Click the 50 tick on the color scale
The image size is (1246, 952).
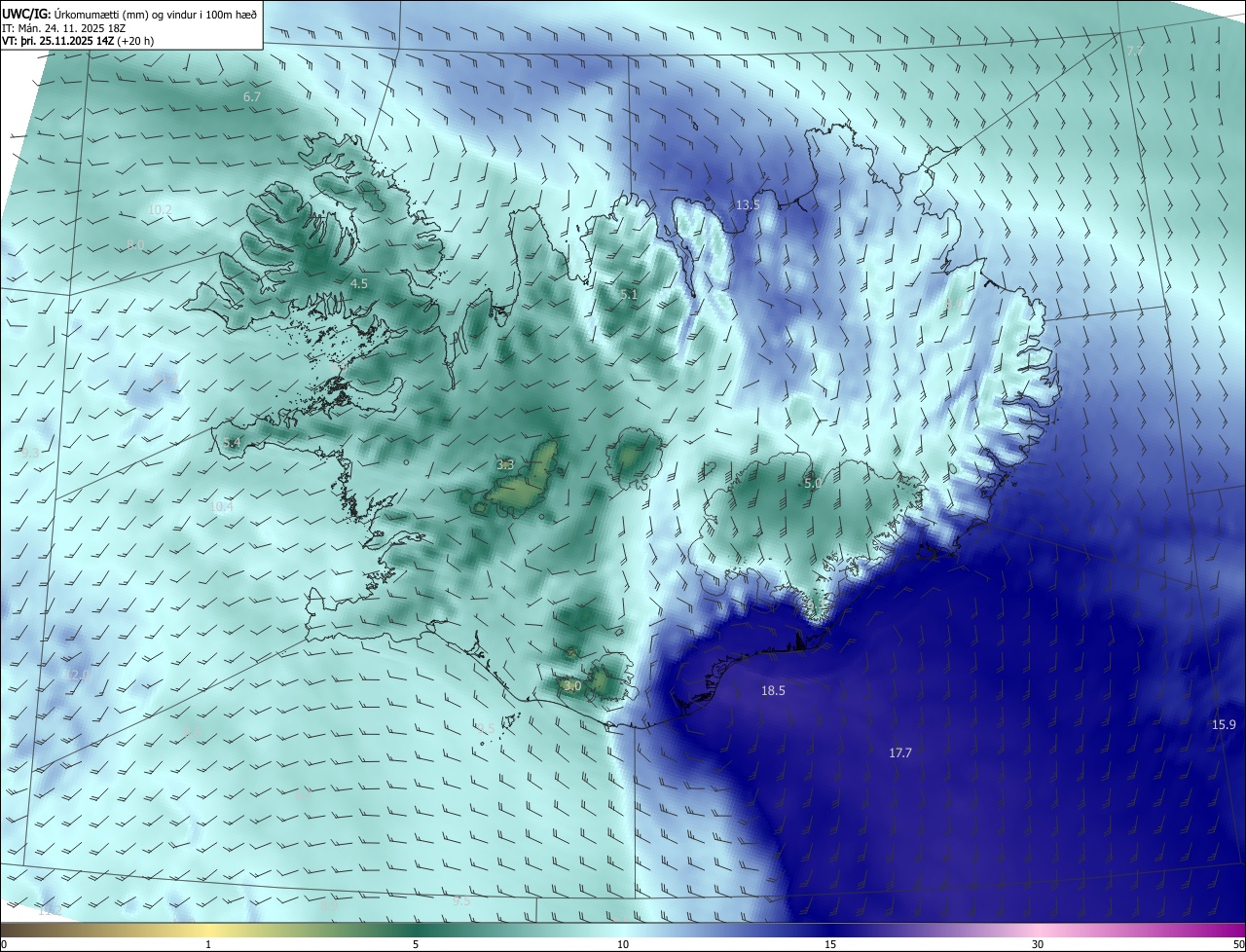point(1238,944)
